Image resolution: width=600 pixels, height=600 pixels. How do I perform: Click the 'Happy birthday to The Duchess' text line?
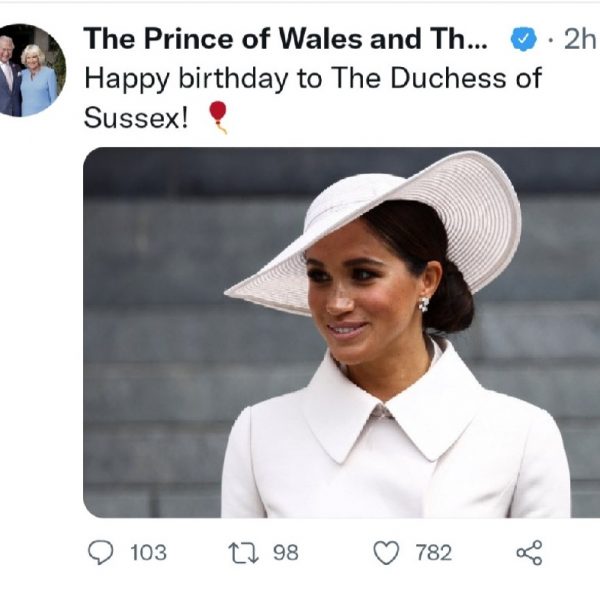313,78
